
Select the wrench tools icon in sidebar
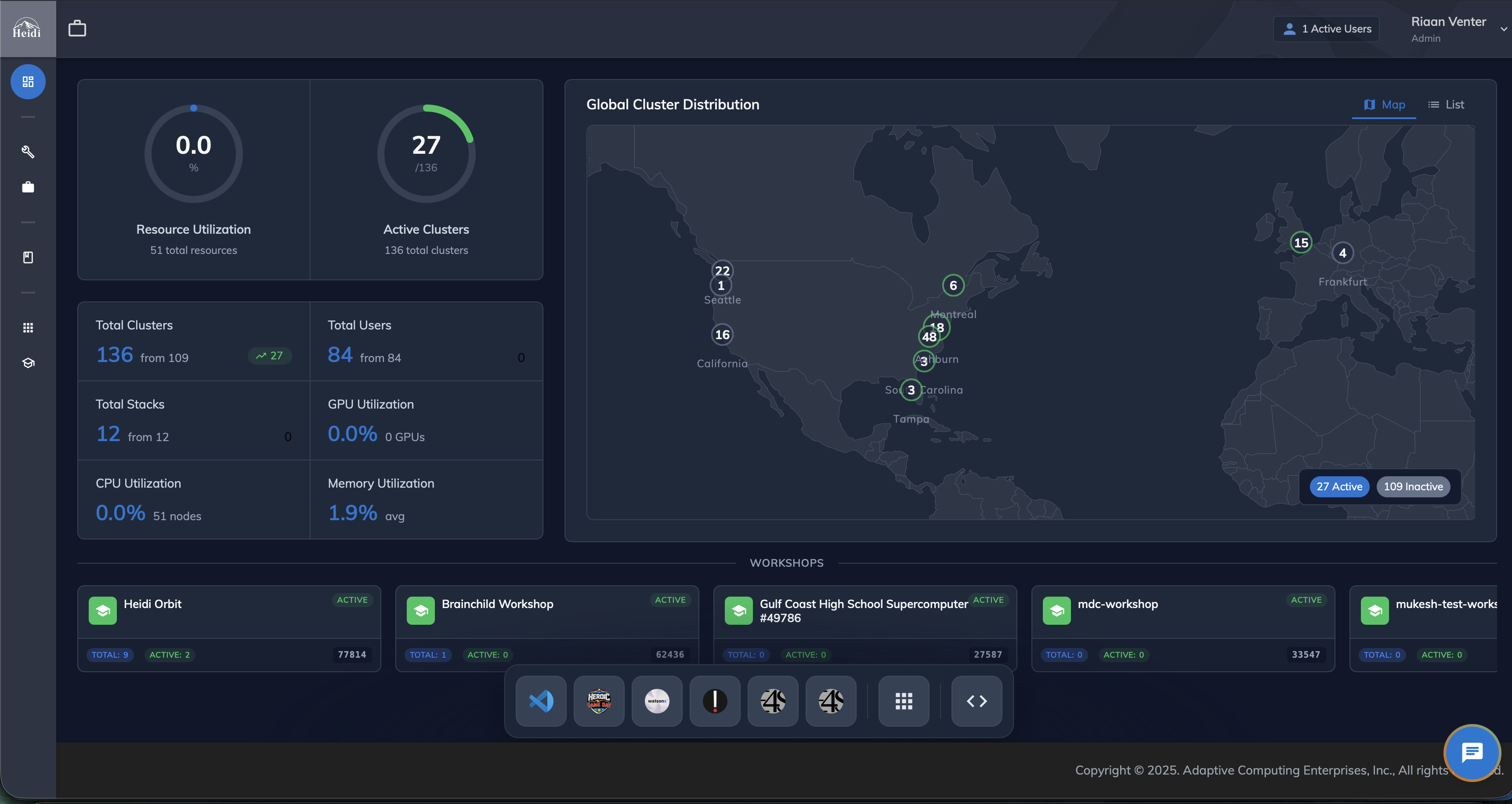28,152
